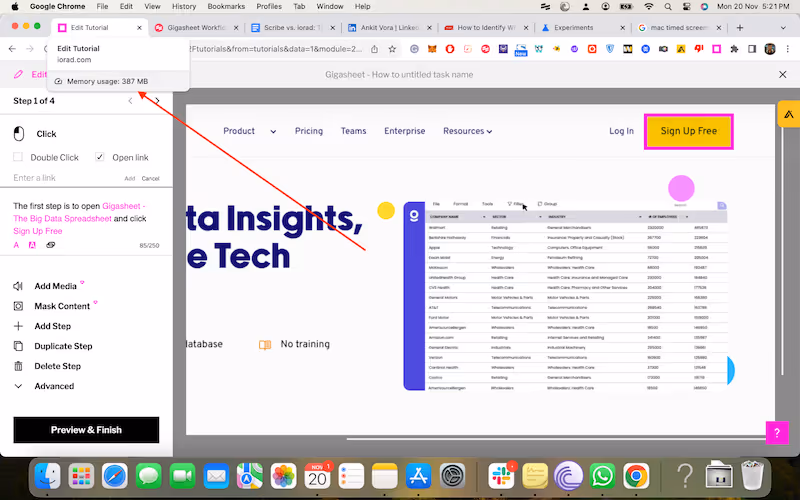Screen dimensions: 800x500
Task: Click the Sign Up Free button
Action: click(x=689, y=131)
